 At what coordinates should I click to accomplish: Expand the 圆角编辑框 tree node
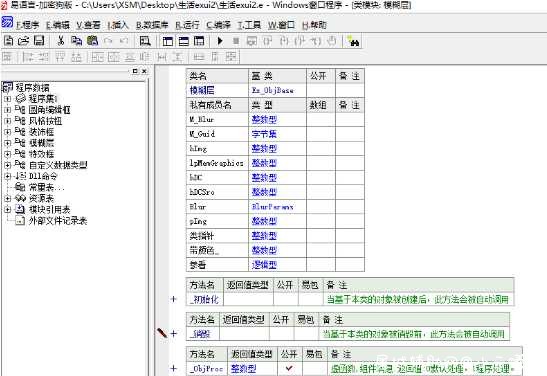point(7,110)
